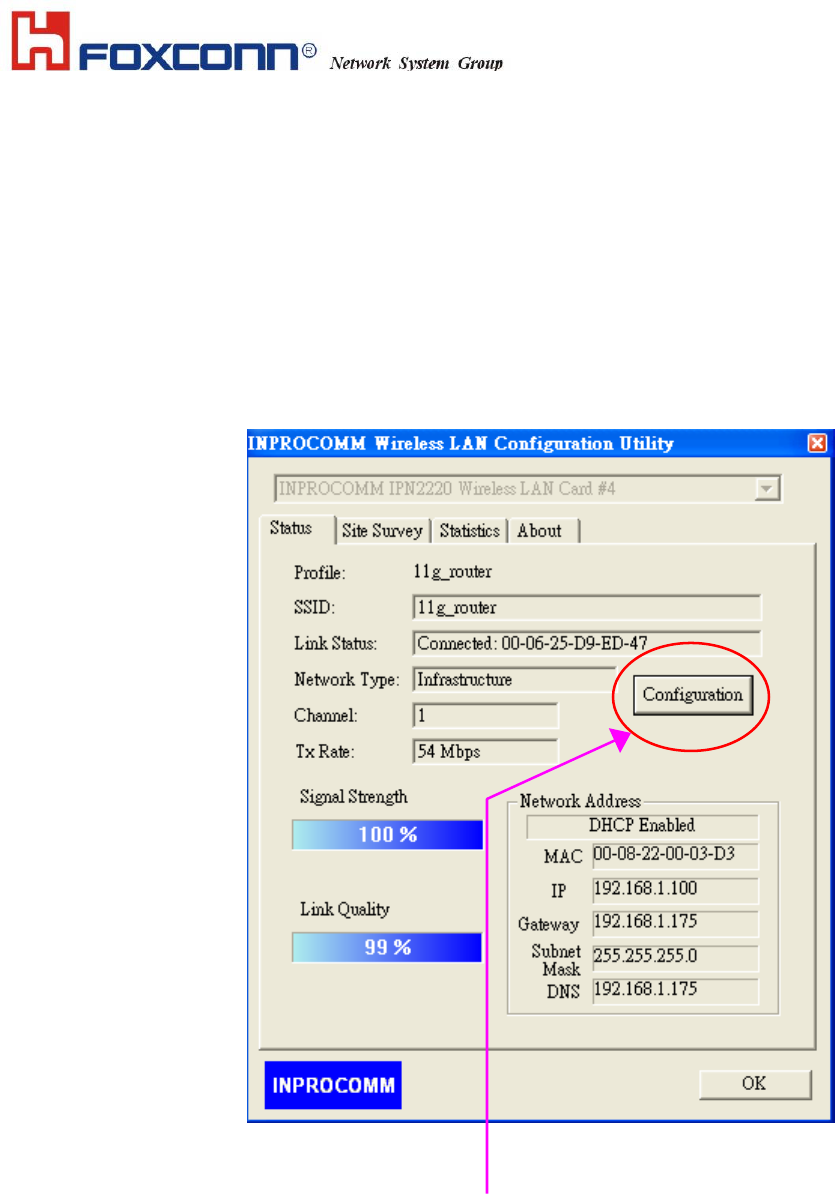Click the Gateway field value
Image resolution: width=835 pixels, height=1194 pixels.
675,923
